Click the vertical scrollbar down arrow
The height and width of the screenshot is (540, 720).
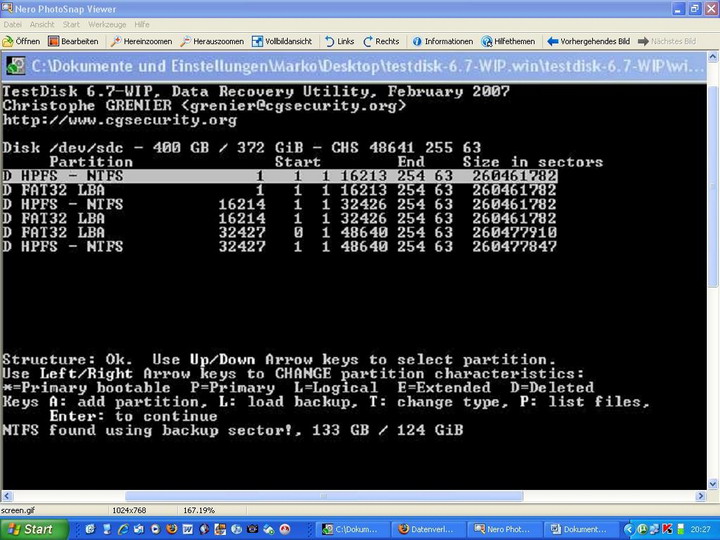click(713, 484)
